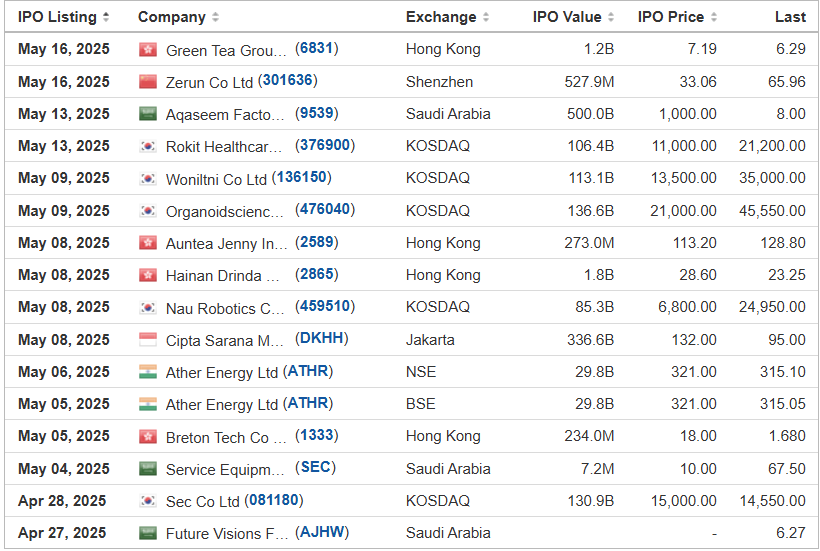Open ticker 376900 link

(x=325, y=145)
